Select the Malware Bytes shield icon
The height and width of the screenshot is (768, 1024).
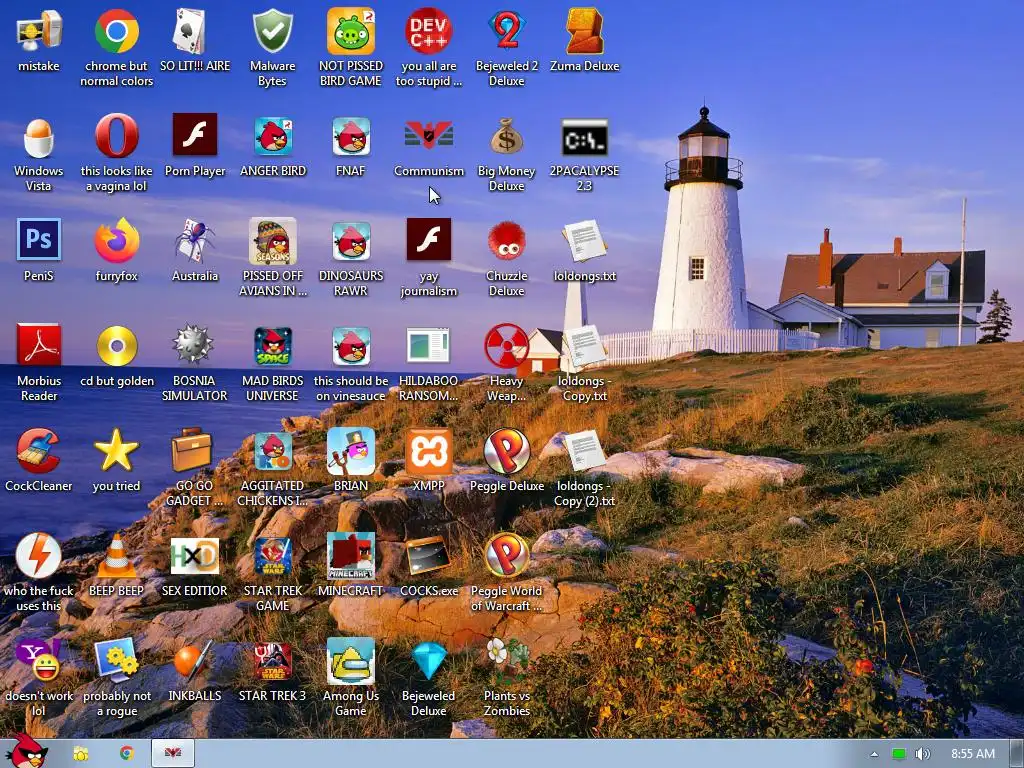pyautogui.click(x=272, y=31)
